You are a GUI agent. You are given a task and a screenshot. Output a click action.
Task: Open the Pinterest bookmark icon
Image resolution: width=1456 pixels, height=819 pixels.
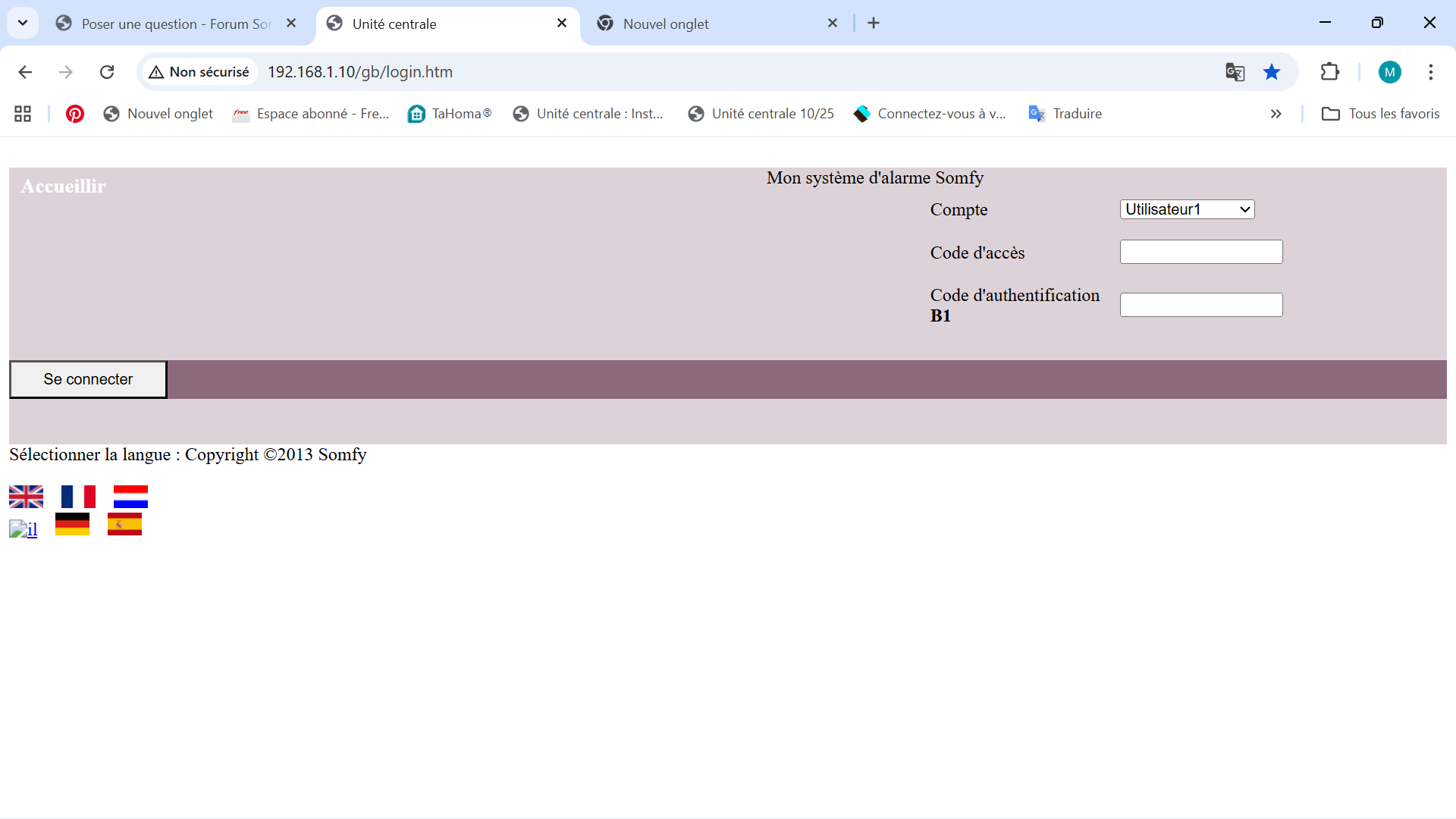pos(74,114)
